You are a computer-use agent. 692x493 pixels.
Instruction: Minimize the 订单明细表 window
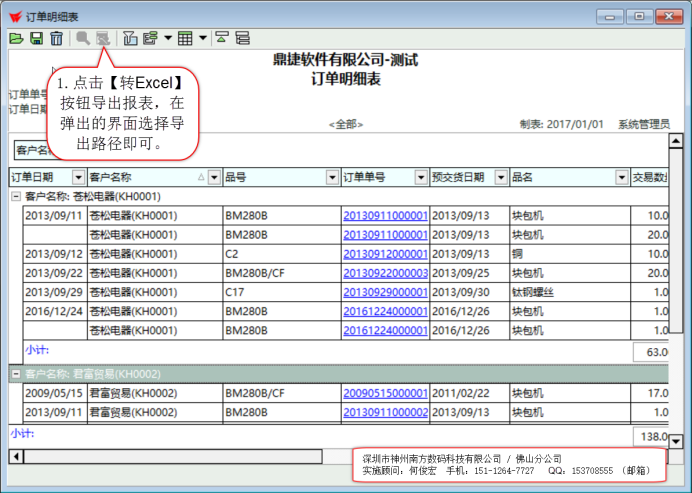click(610, 17)
